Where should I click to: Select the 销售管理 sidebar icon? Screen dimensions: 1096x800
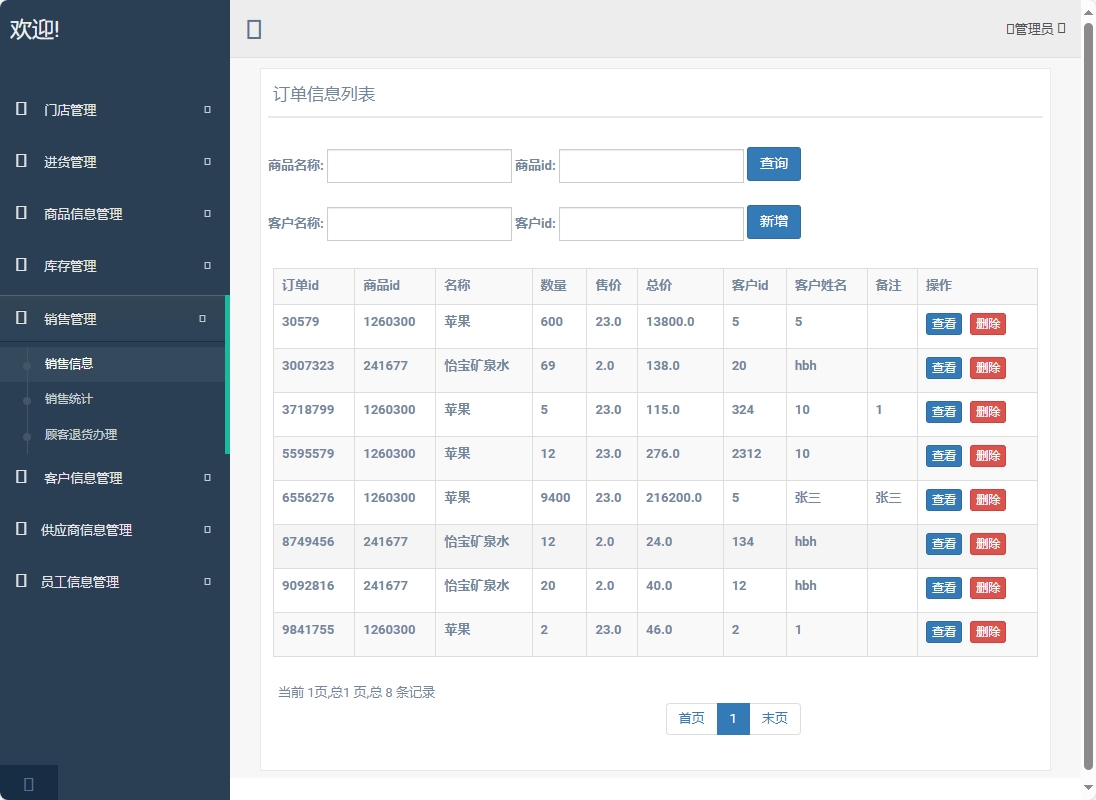[20, 318]
